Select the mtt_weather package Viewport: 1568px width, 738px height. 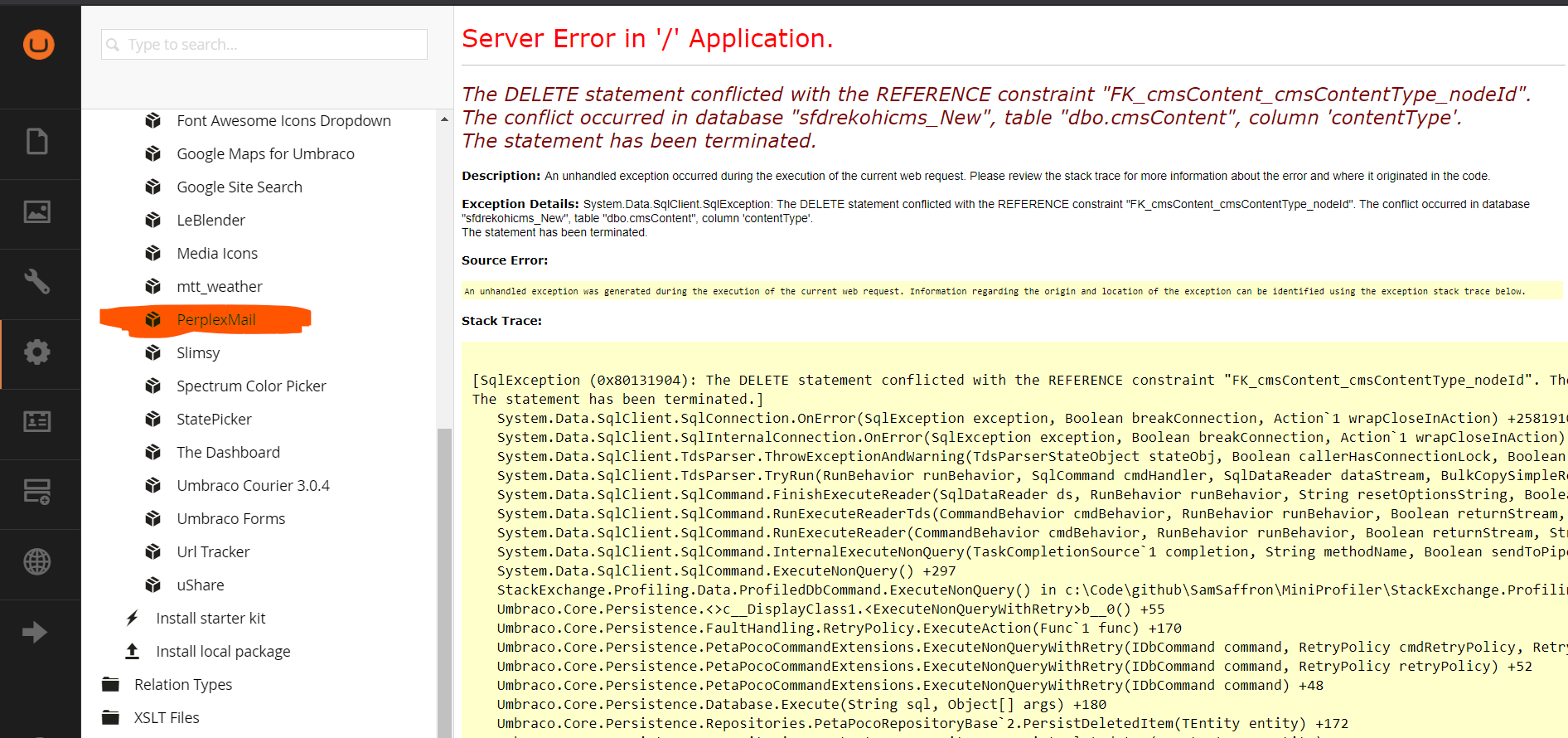pos(220,287)
